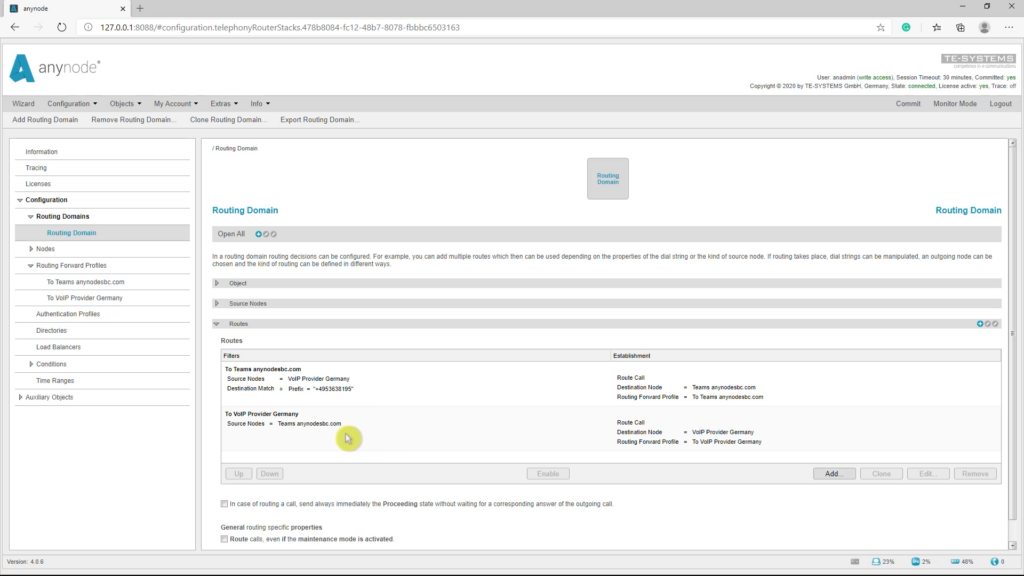Image resolution: width=1024 pixels, height=576 pixels.
Task: Click the keyboard icon in the status bar
Action: [855, 562]
